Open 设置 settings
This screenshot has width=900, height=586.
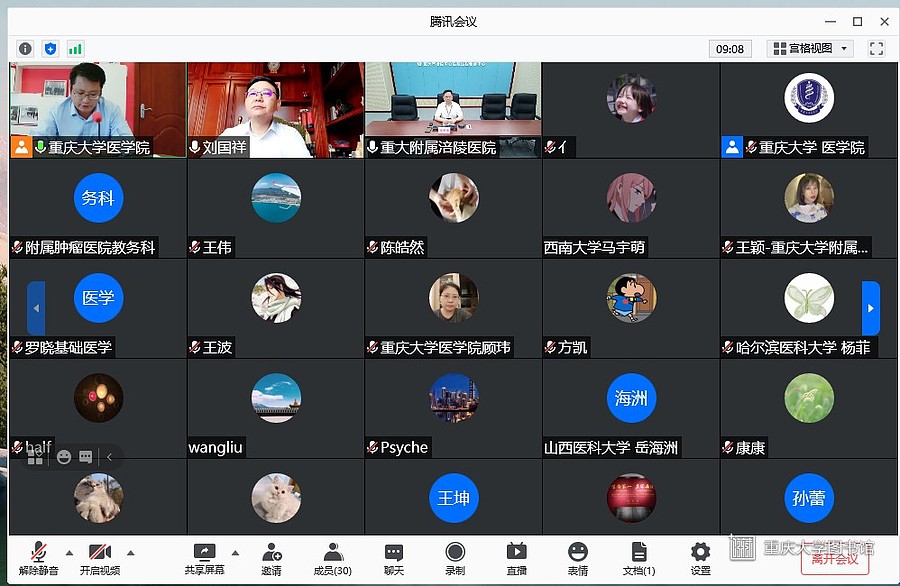click(x=700, y=558)
